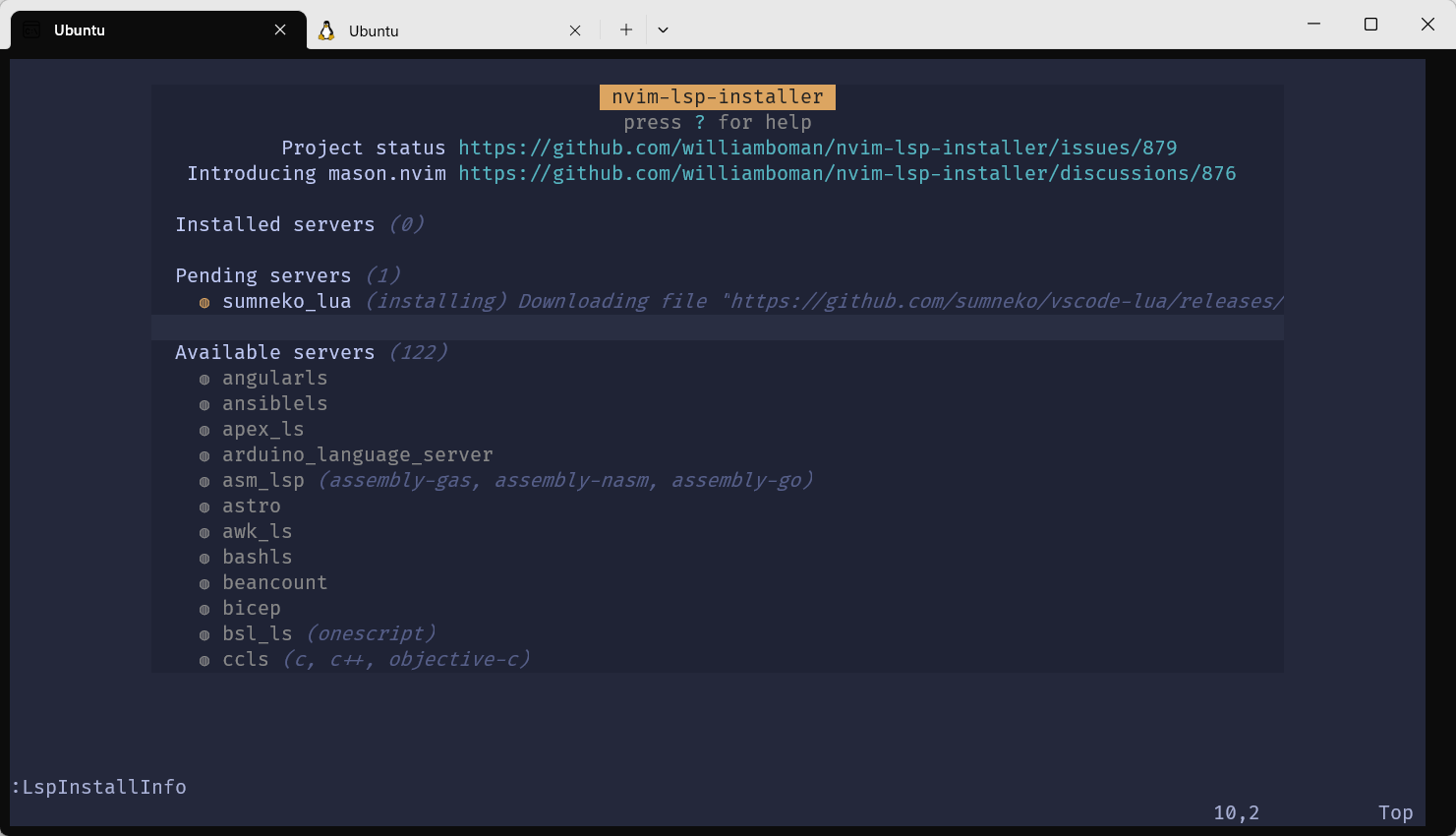1456x836 pixels.
Task: Click the icon beside arduino_language_server
Action: coord(204,454)
